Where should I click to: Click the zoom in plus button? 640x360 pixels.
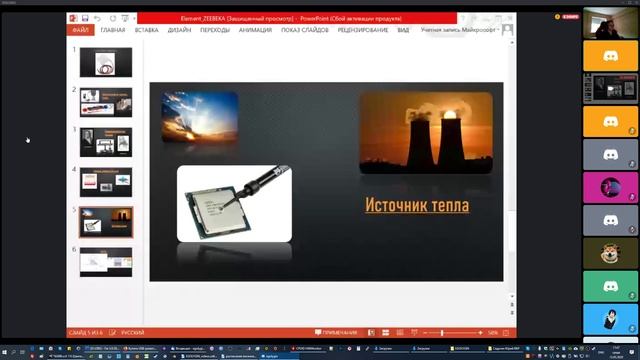point(480,333)
